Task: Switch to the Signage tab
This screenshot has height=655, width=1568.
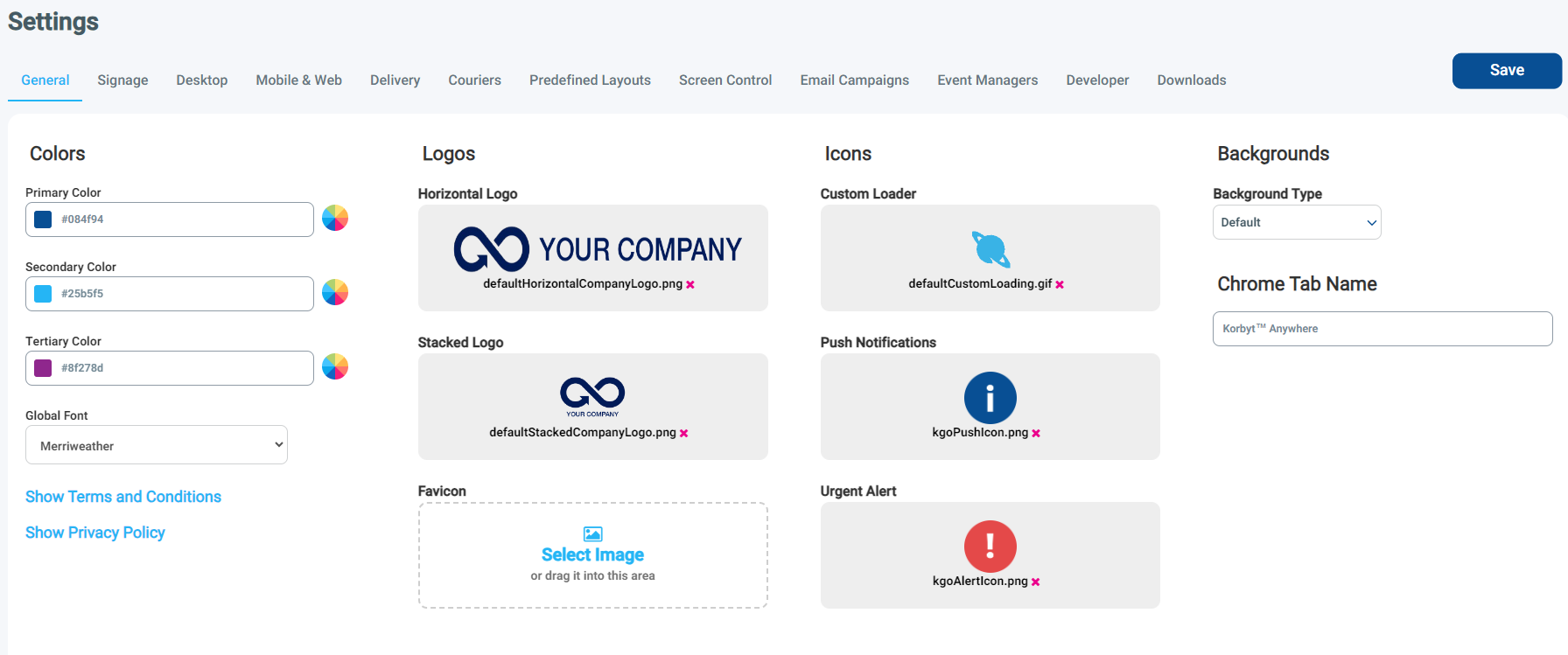Action: (122, 80)
